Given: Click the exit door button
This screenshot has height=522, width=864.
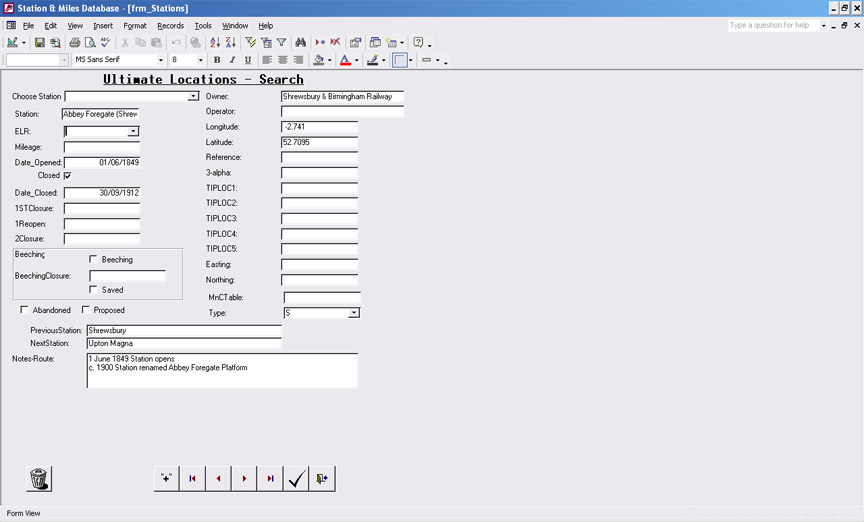Looking at the screenshot, I should (322, 478).
